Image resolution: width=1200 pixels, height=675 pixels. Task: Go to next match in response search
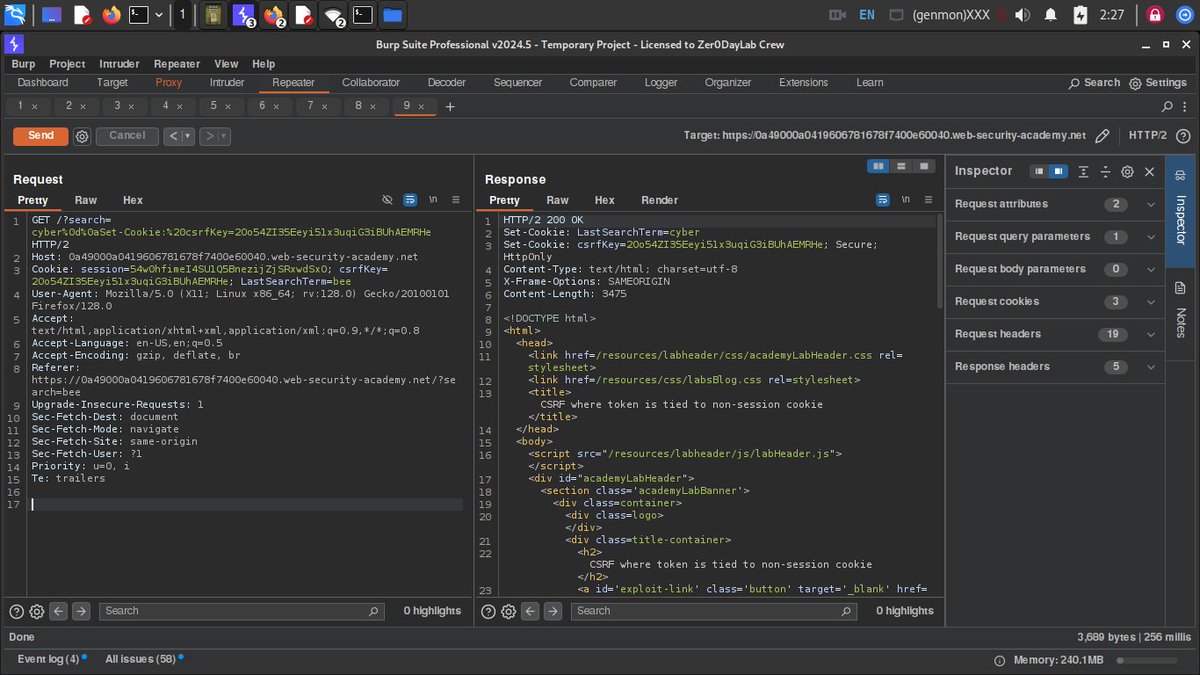(554, 611)
